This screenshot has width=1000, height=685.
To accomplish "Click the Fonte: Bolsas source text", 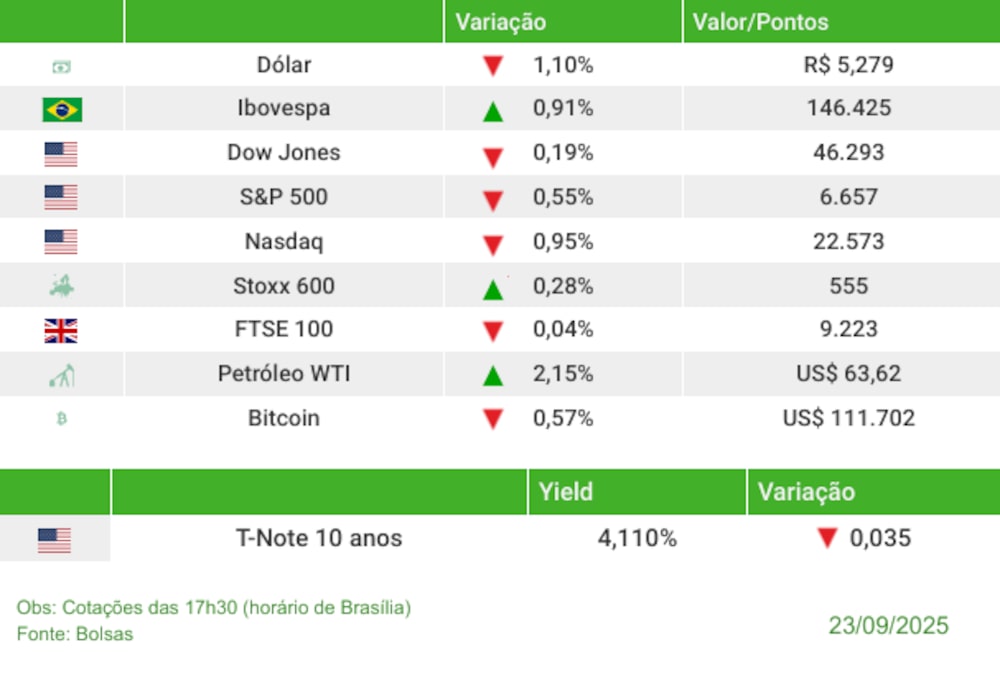I will click(x=75, y=634).
